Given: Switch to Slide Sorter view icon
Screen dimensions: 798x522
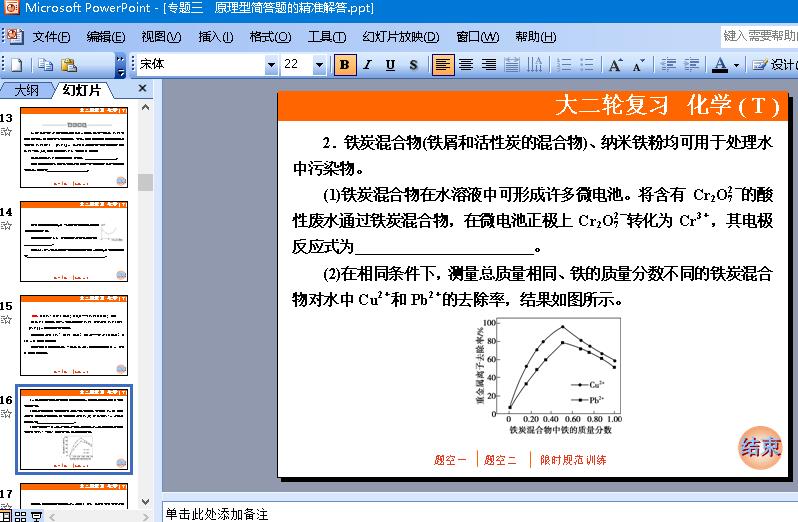Looking at the screenshot, I should click(20, 516).
